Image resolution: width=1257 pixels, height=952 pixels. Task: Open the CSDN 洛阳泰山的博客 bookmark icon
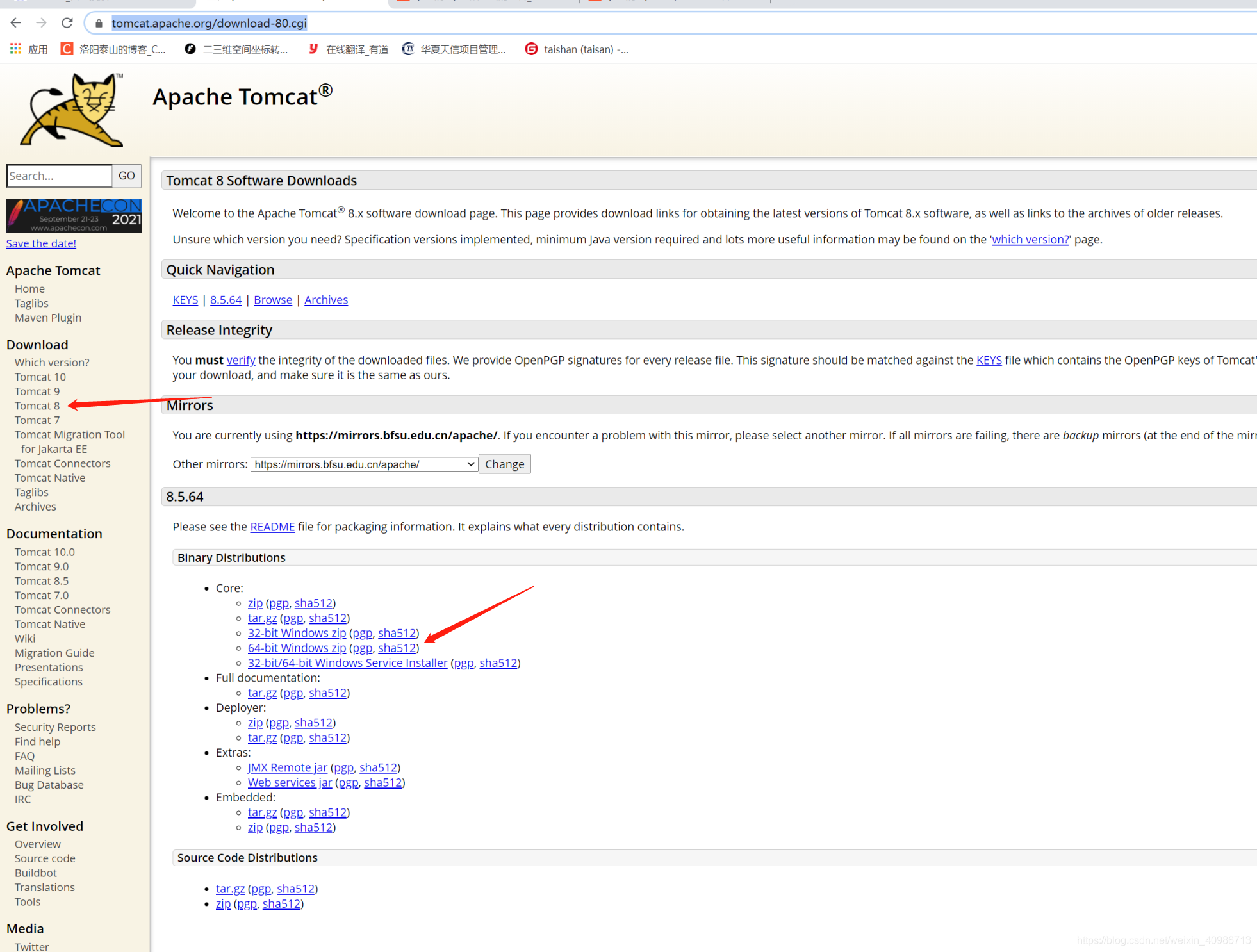(x=67, y=48)
